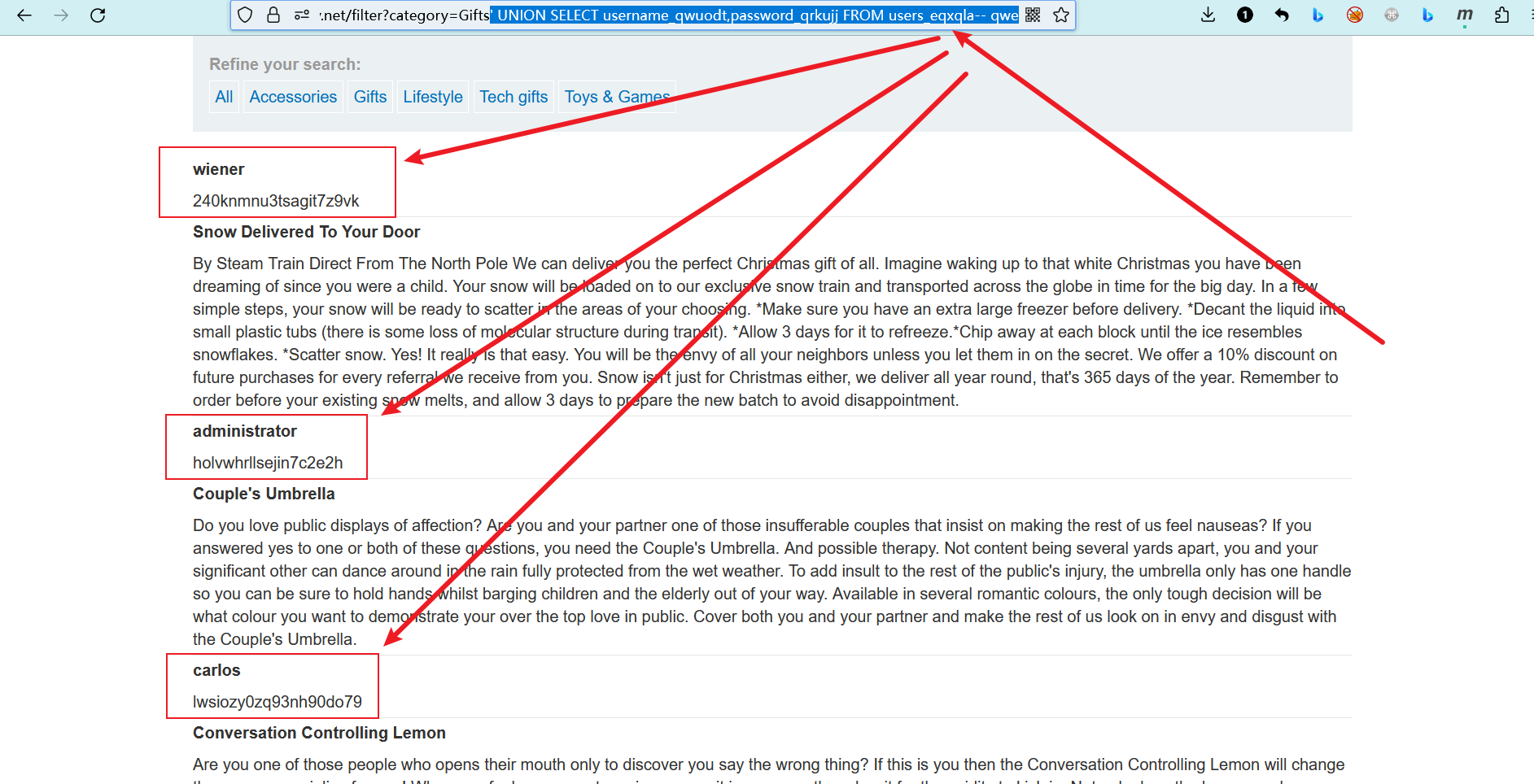Go back to the previous page
Viewport: 1534px width, 784px height.
click(x=24, y=15)
